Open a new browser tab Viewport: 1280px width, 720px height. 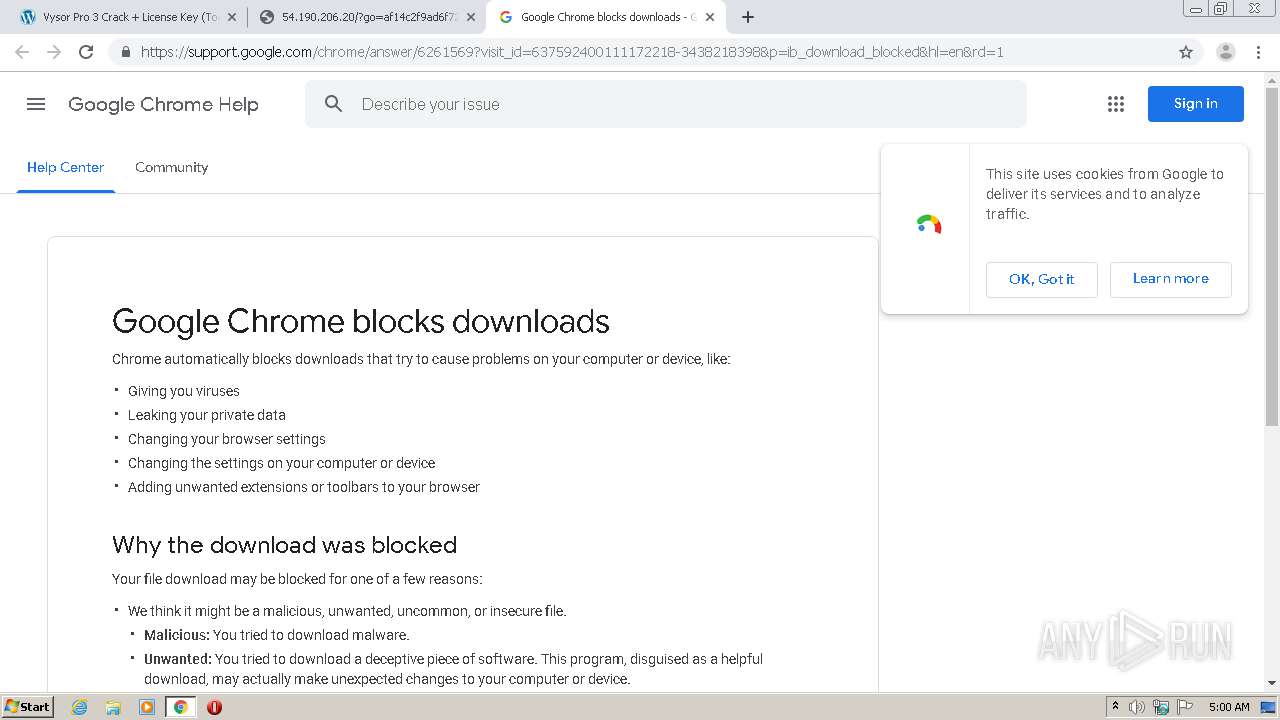747,17
